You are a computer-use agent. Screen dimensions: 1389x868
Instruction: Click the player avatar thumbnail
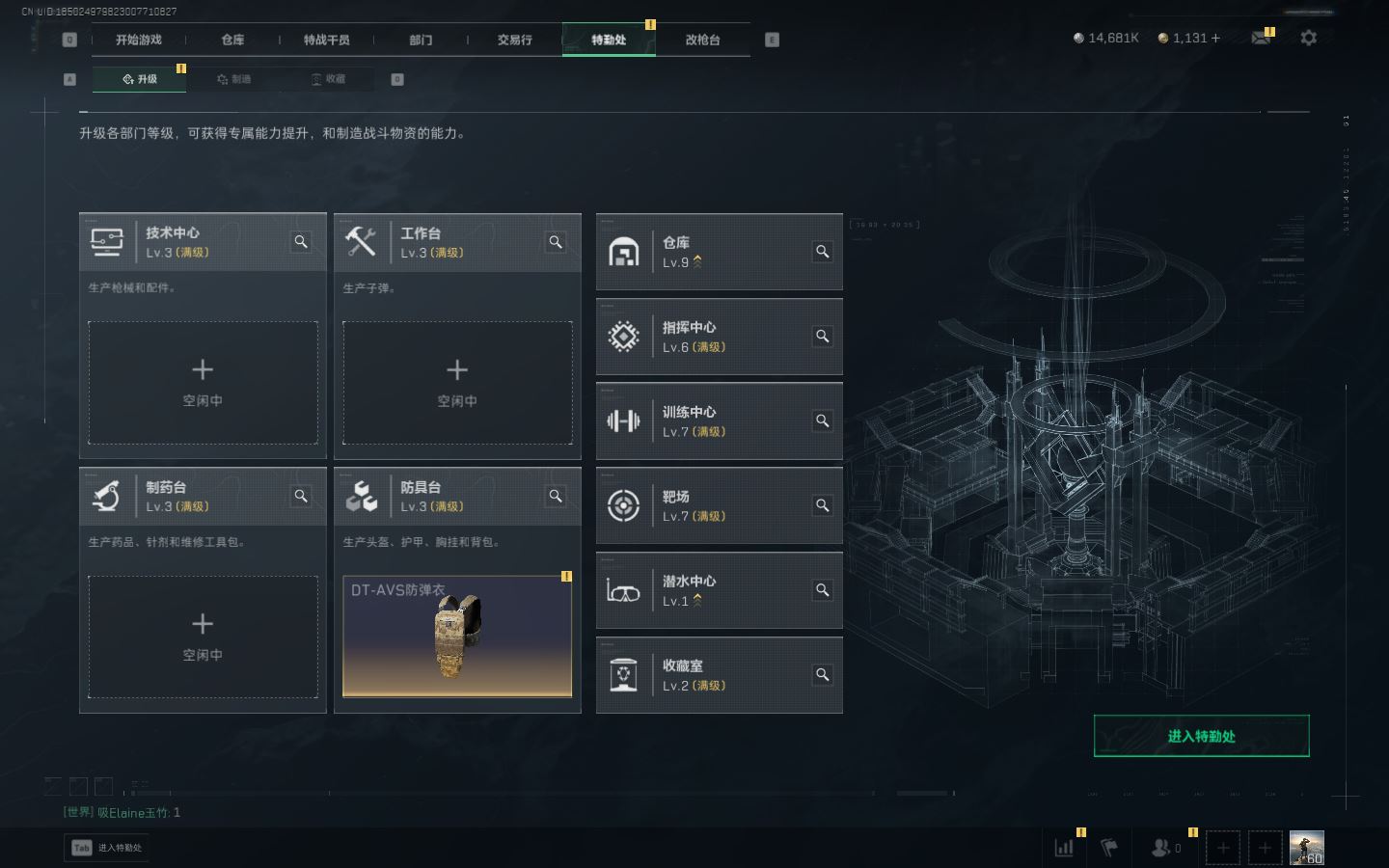(1307, 848)
